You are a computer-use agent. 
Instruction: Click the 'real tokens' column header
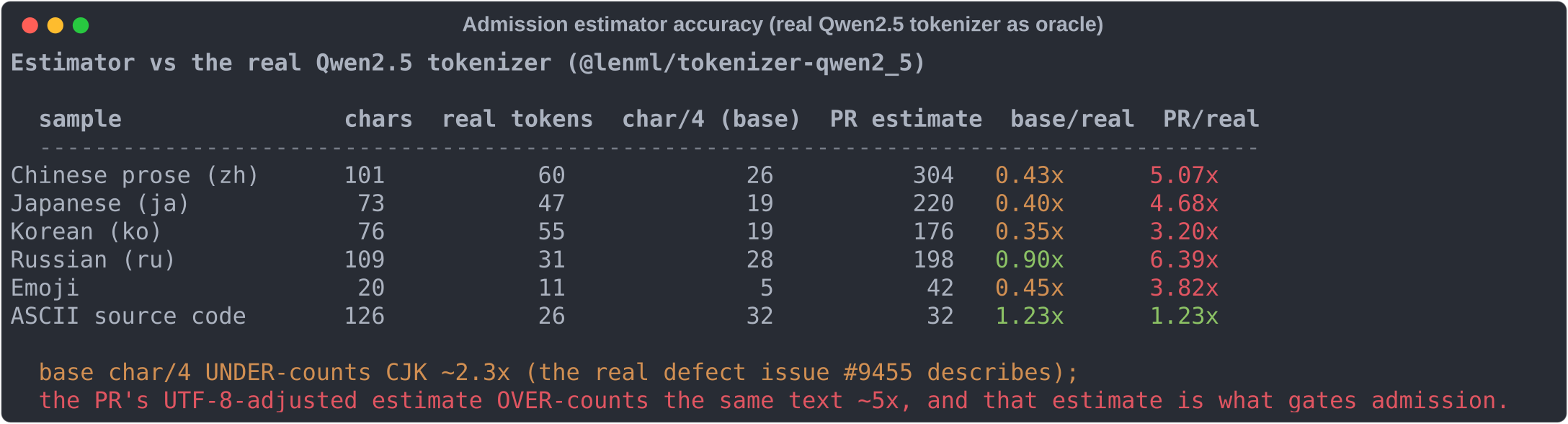(x=517, y=119)
